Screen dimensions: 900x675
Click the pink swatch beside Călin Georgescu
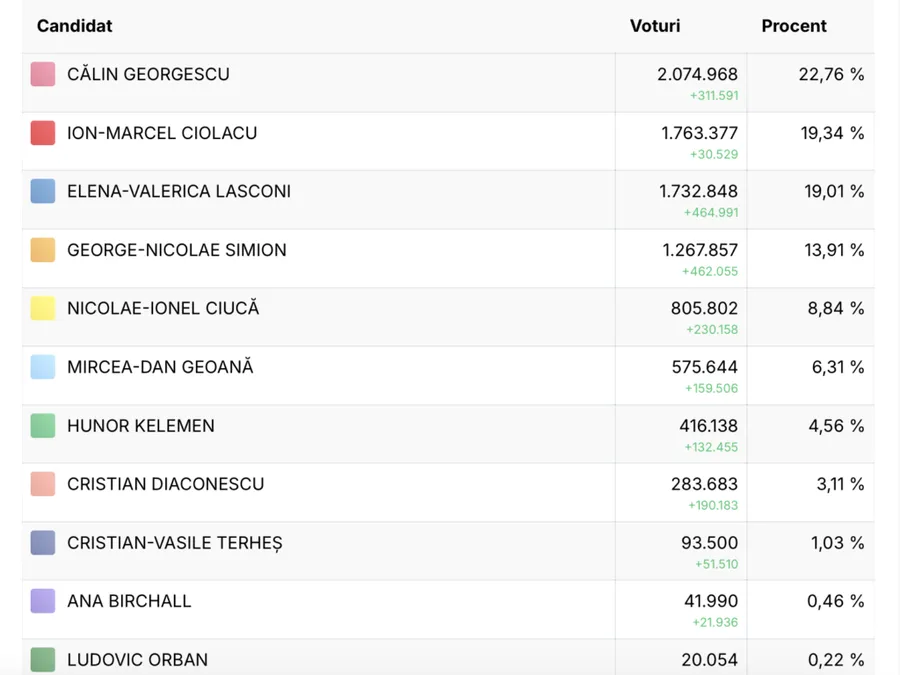(43, 74)
